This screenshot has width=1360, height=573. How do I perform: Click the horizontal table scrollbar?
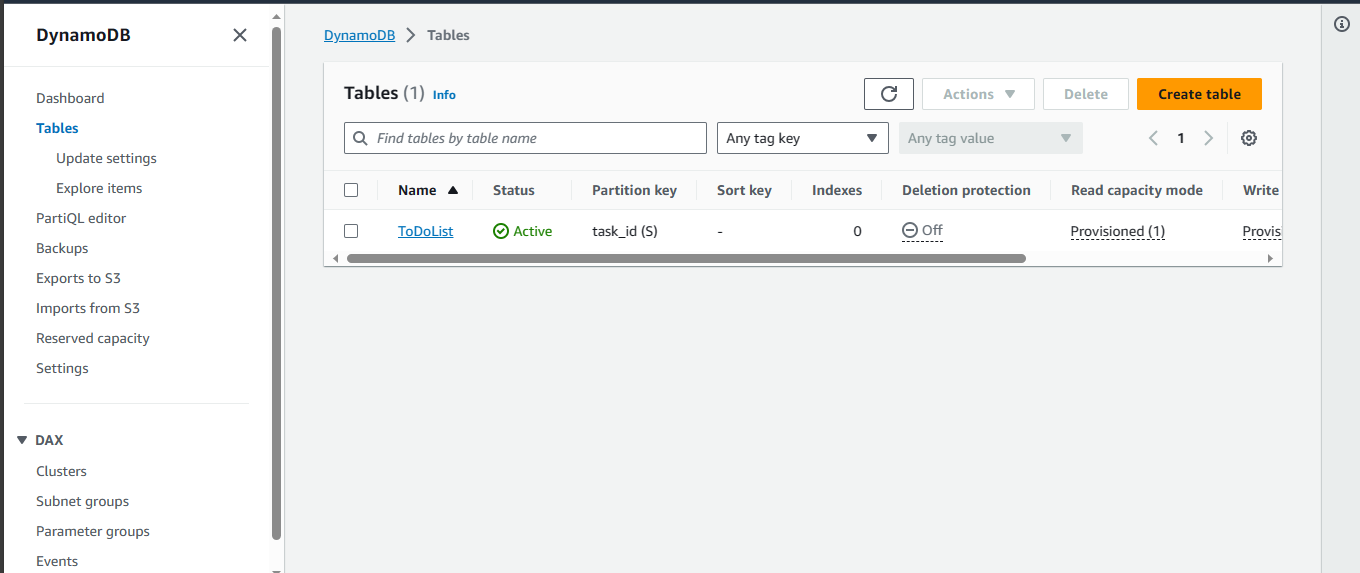point(686,258)
